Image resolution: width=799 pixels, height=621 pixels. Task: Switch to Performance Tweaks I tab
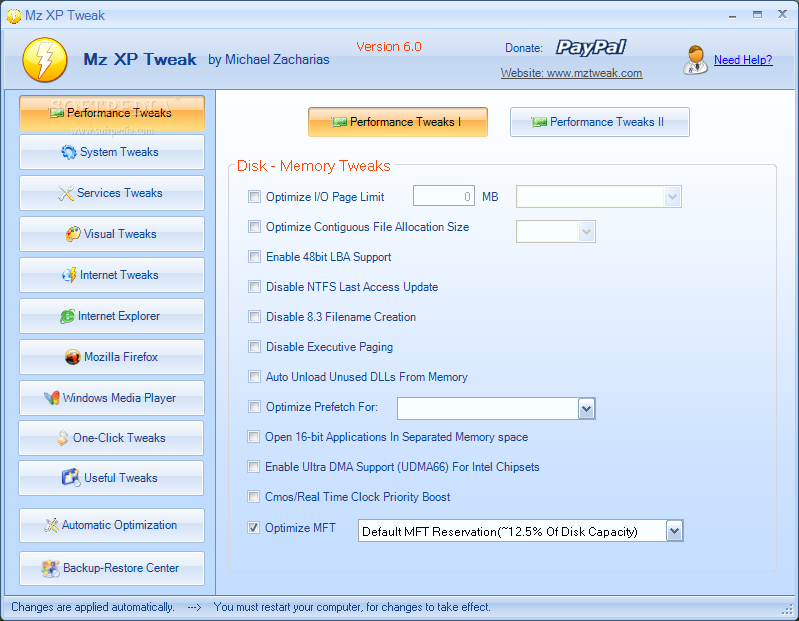397,122
